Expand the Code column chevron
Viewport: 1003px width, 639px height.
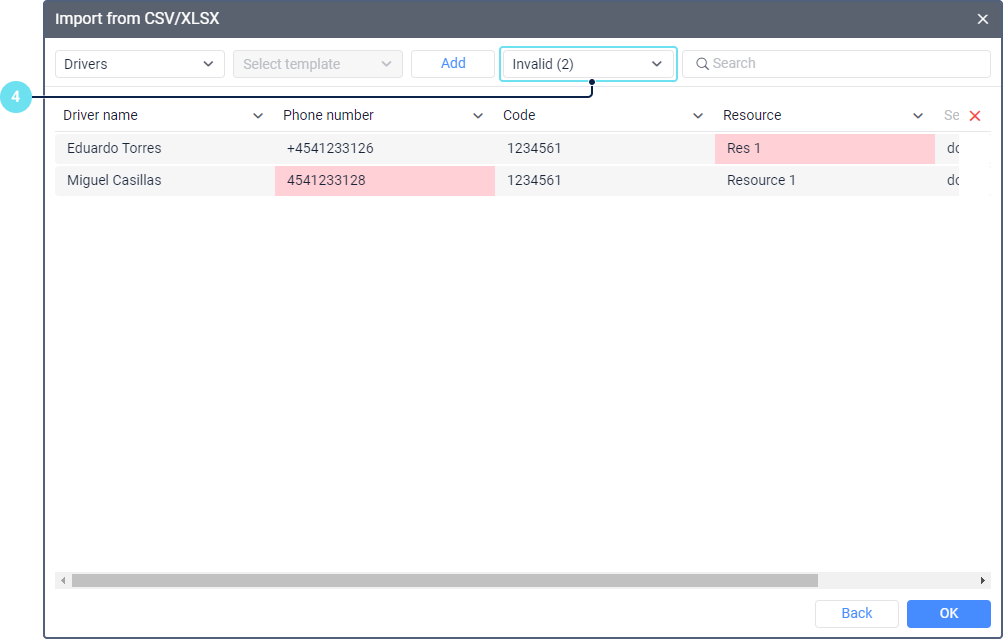[x=698, y=116]
